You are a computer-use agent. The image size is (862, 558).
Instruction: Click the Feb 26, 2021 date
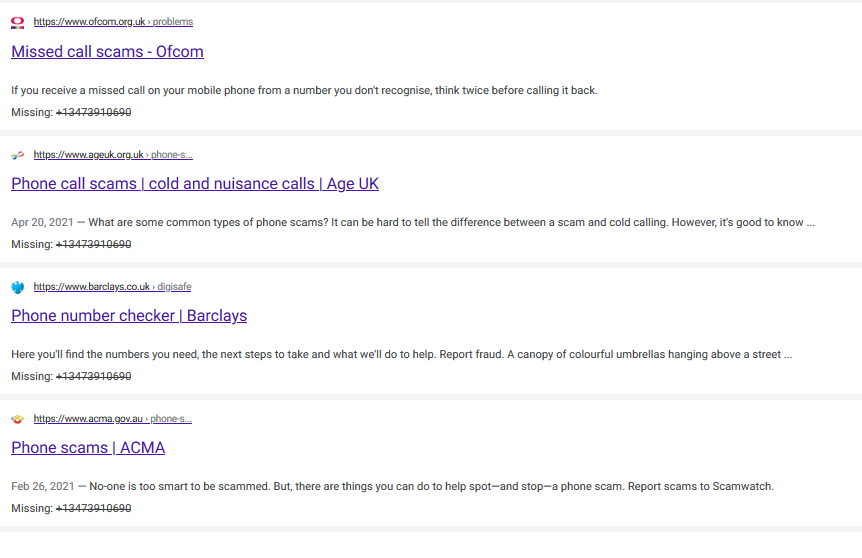(42, 486)
